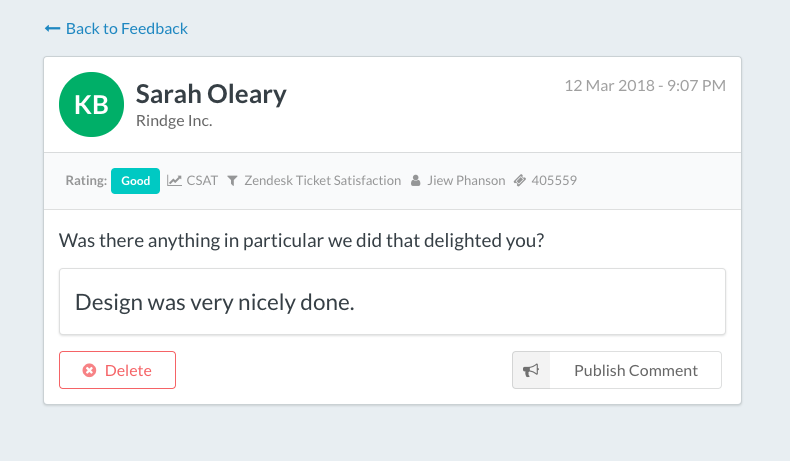Click the ticket tag icon

click(519, 181)
